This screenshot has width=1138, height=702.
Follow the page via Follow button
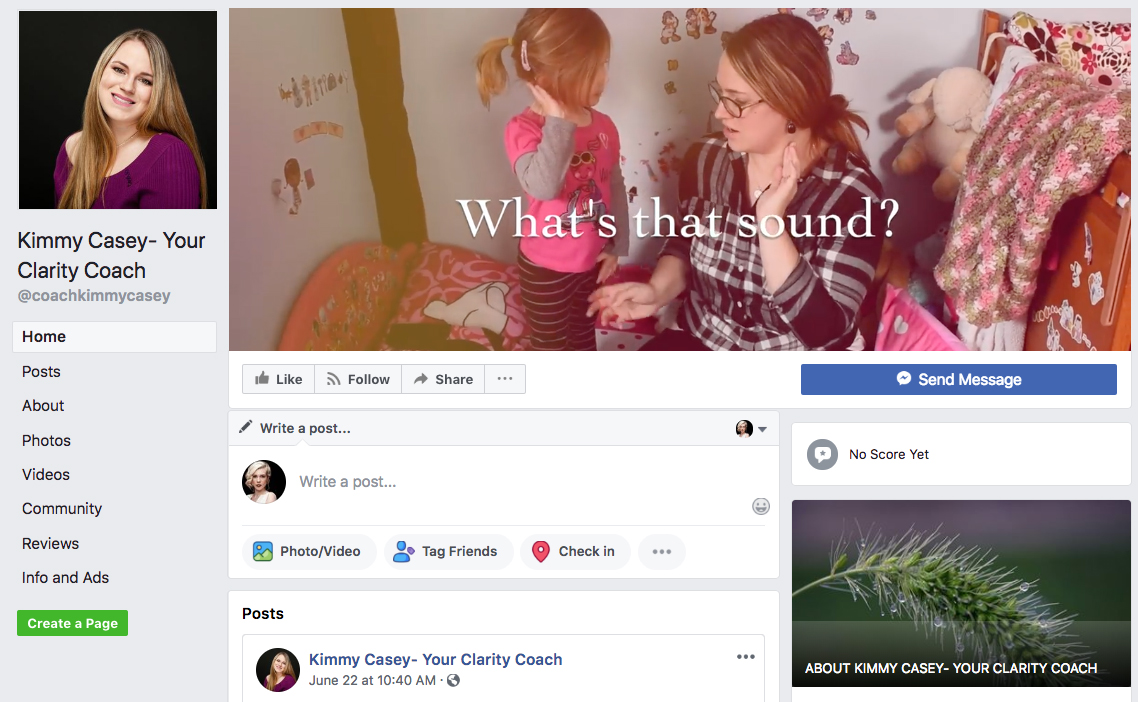(358, 379)
